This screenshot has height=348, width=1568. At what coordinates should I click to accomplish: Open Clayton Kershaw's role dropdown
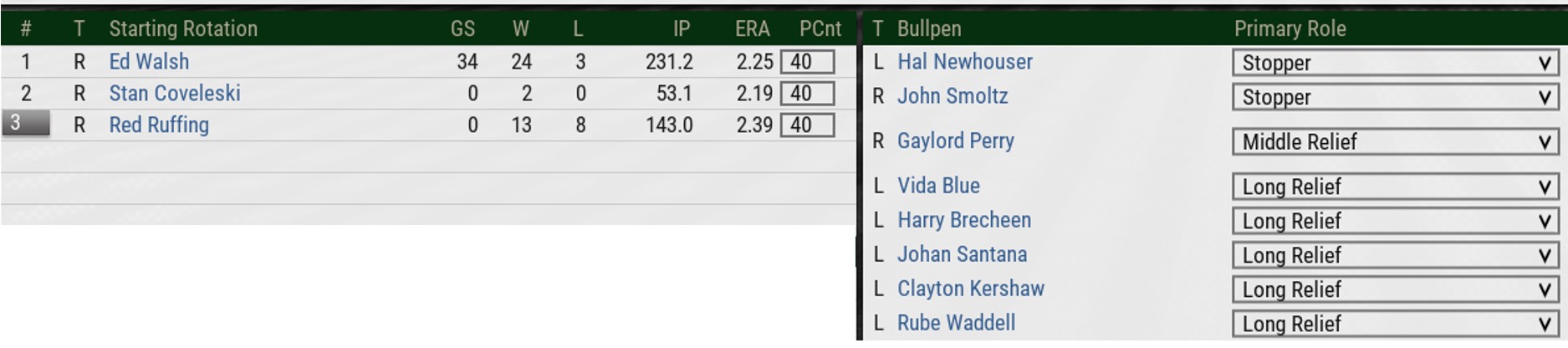pyautogui.click(x=1394, y=289)
